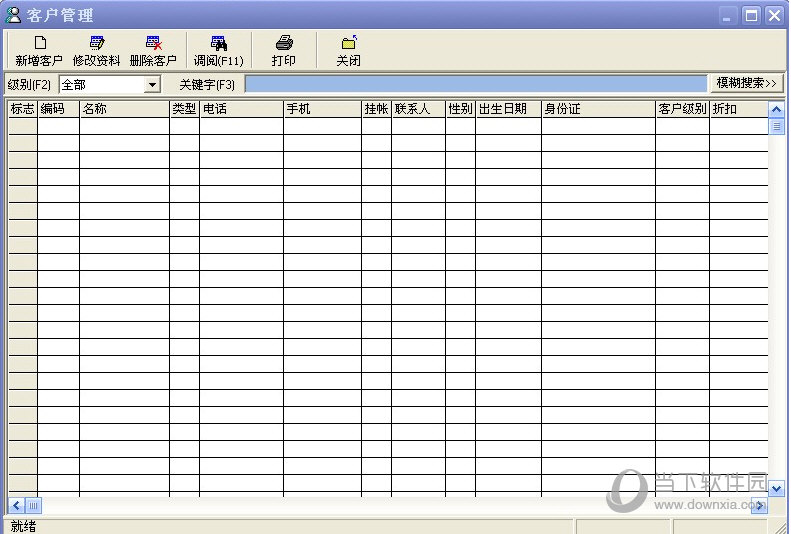791x534 pixels.
Task: Click the horizontal scrollbar thumb
Action: (33, 505)
